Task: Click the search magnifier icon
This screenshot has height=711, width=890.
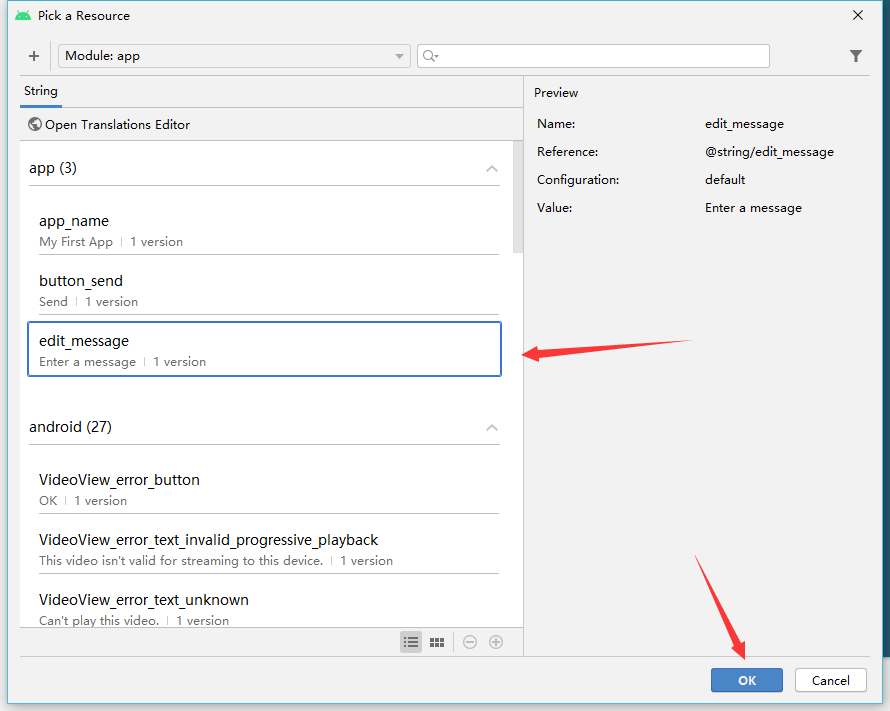Action: click(430, 56)
